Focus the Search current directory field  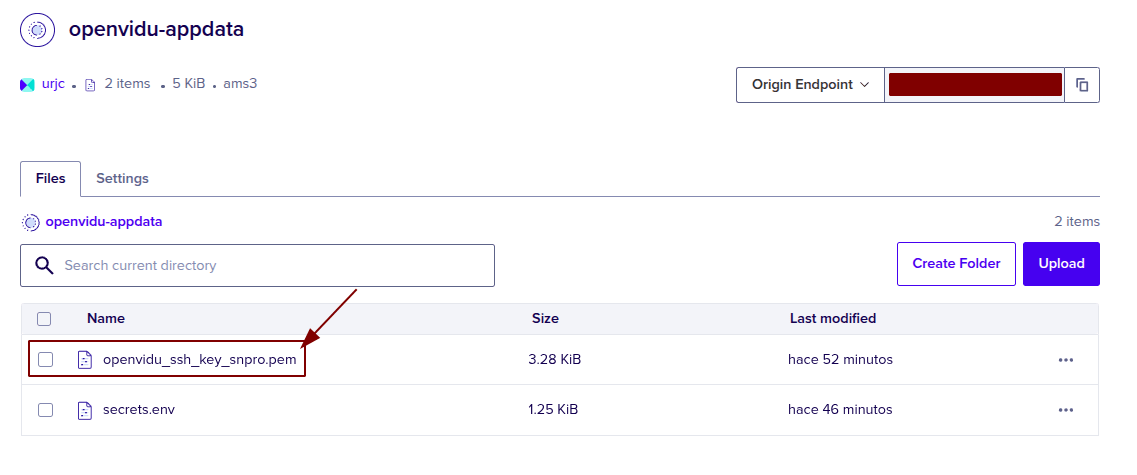coord(270,266)
